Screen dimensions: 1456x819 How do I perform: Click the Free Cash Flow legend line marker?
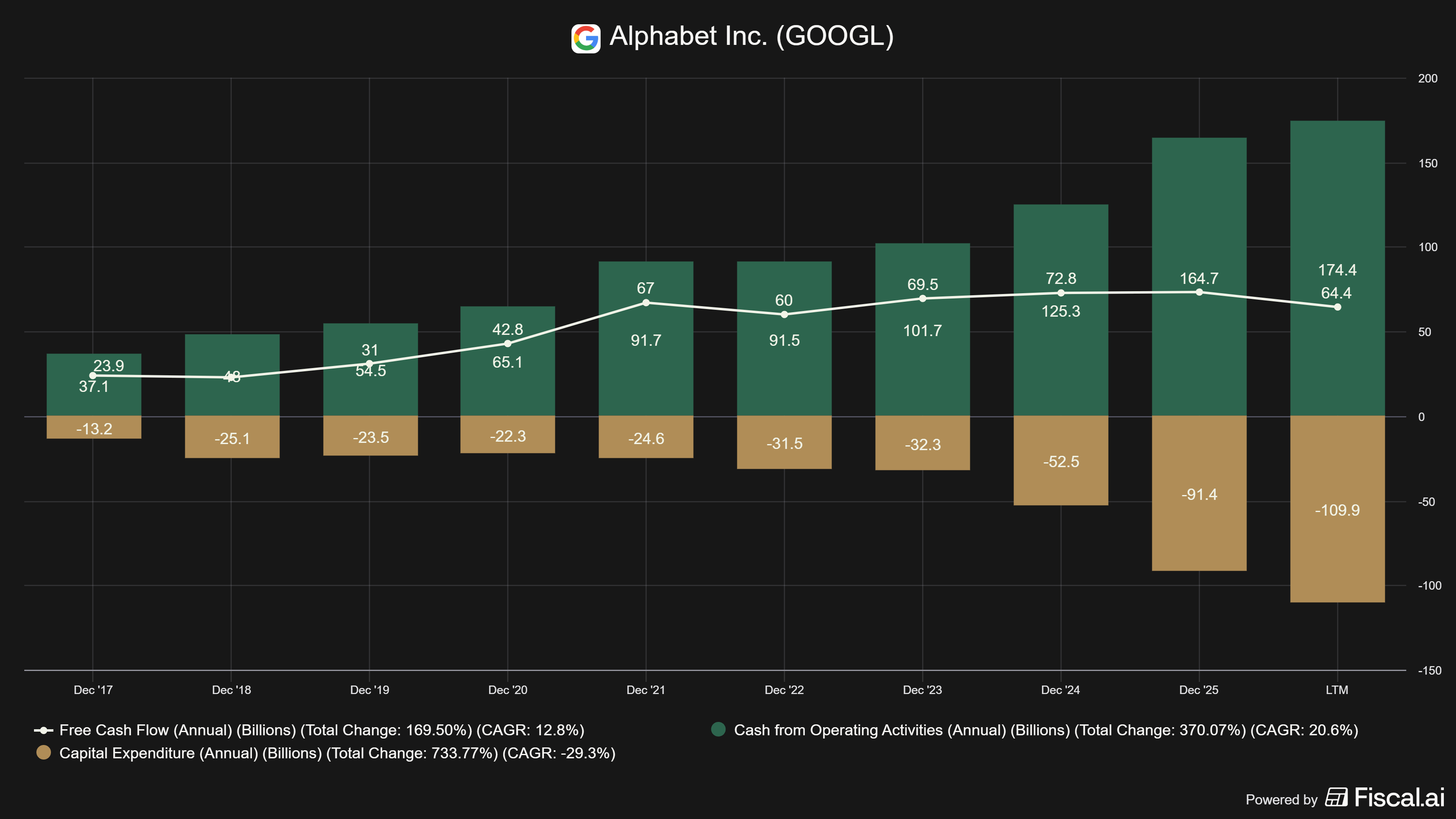[x=44, y=730]
